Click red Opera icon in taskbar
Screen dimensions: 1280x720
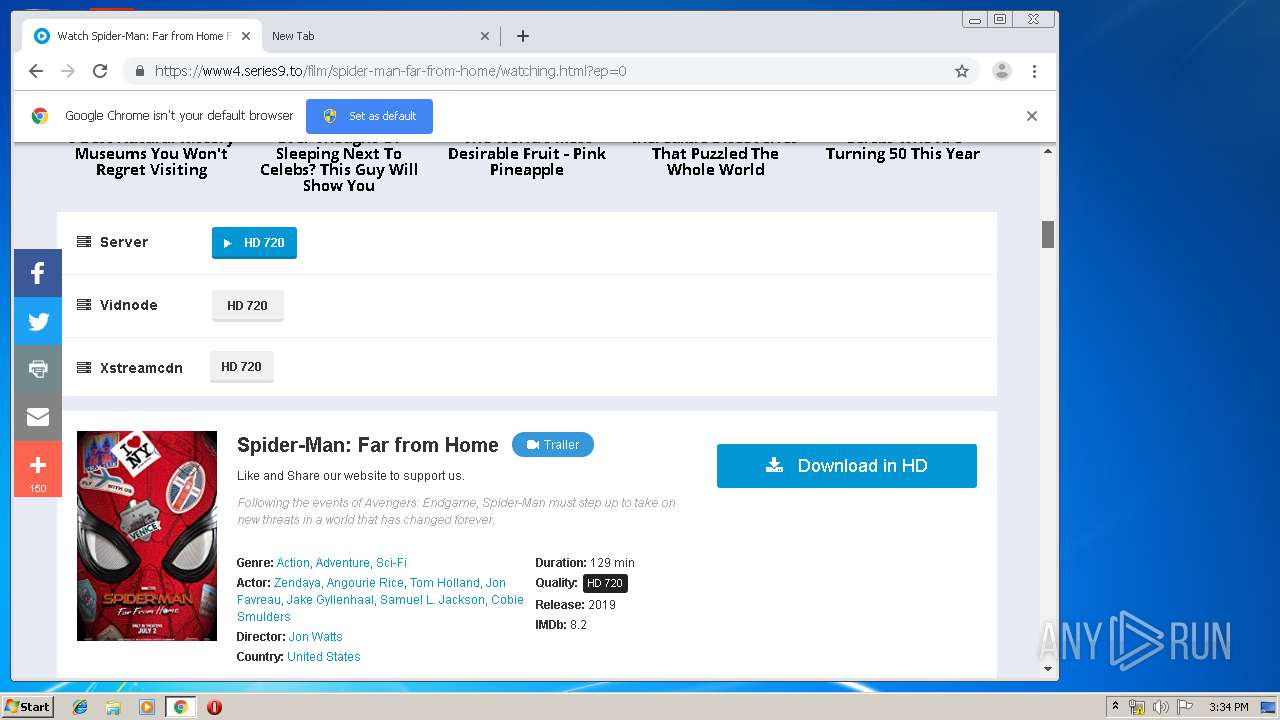[214, 707]
